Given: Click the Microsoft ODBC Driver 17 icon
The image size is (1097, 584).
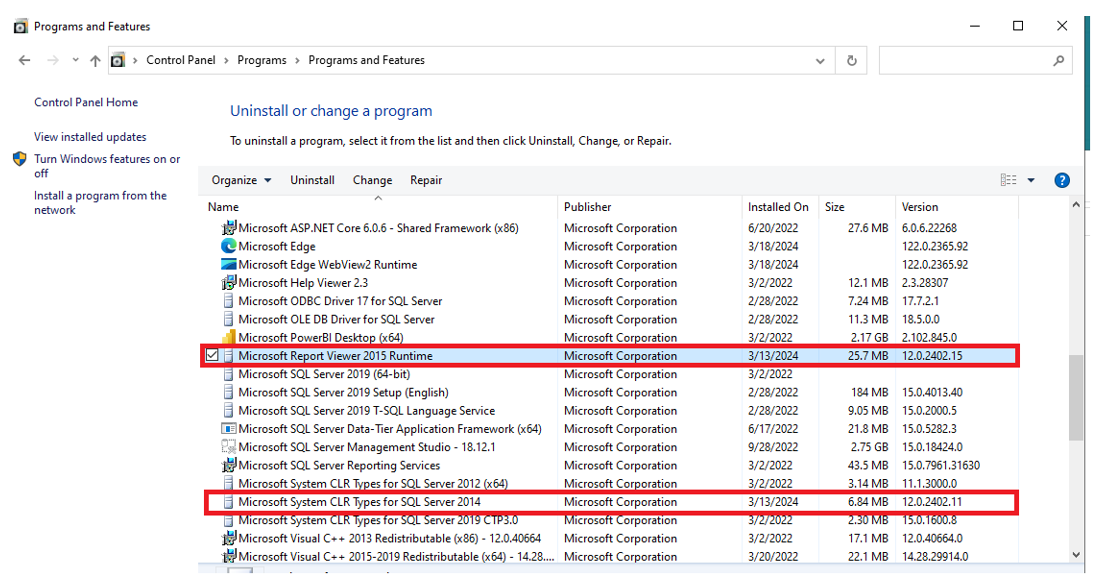Looking at the screenshot, I should pos(229,301).
